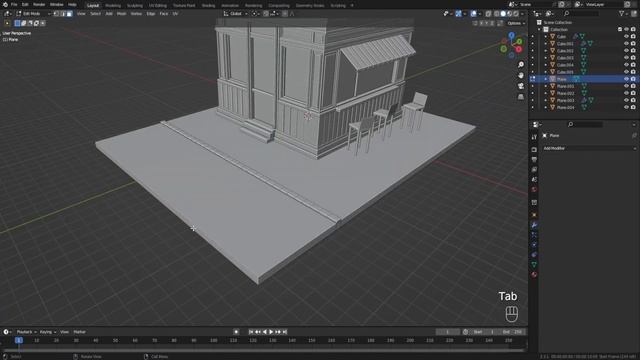Screen dimensions: 640x360
Task: Open the pivot point dropdown
Action: point(256,13)
